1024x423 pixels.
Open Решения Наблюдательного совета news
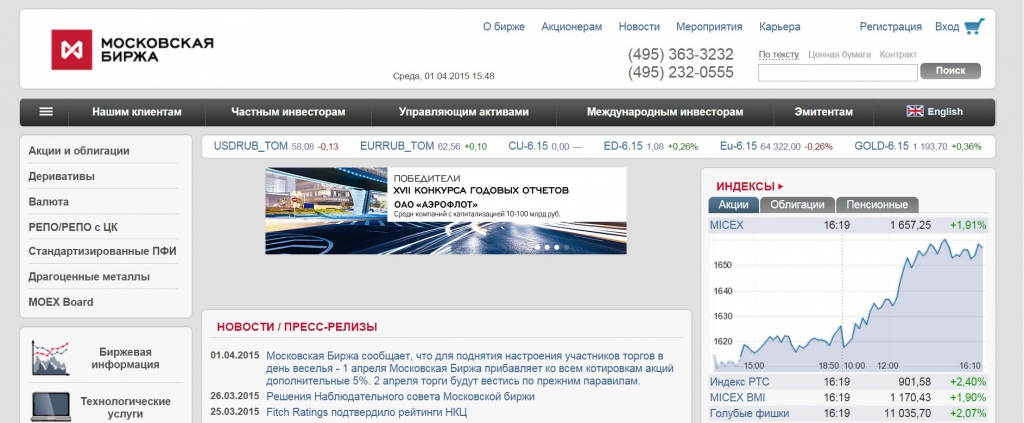tap(400, 396)
